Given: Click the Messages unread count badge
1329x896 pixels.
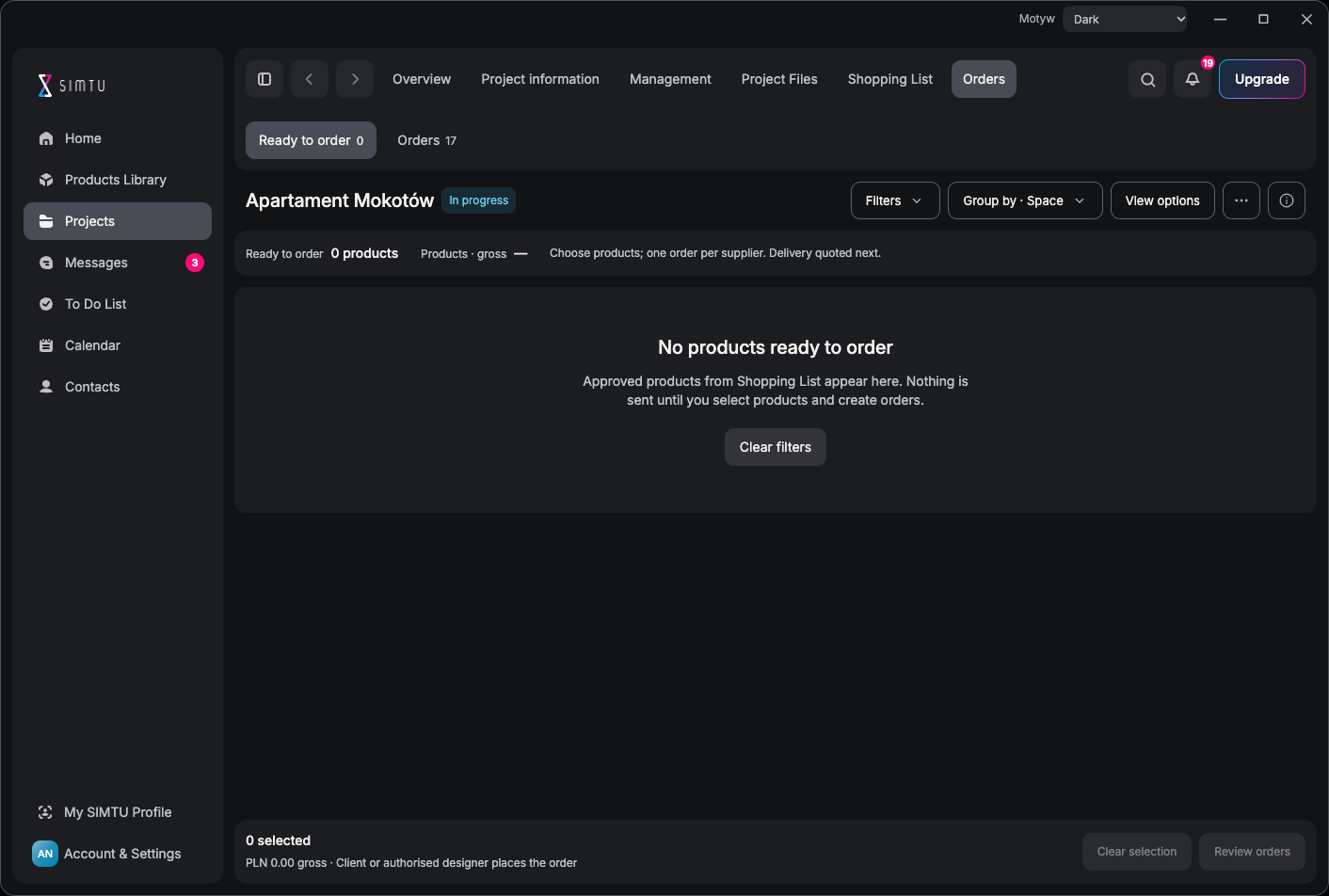Looking at the screenshot, I should coord(195,263).
